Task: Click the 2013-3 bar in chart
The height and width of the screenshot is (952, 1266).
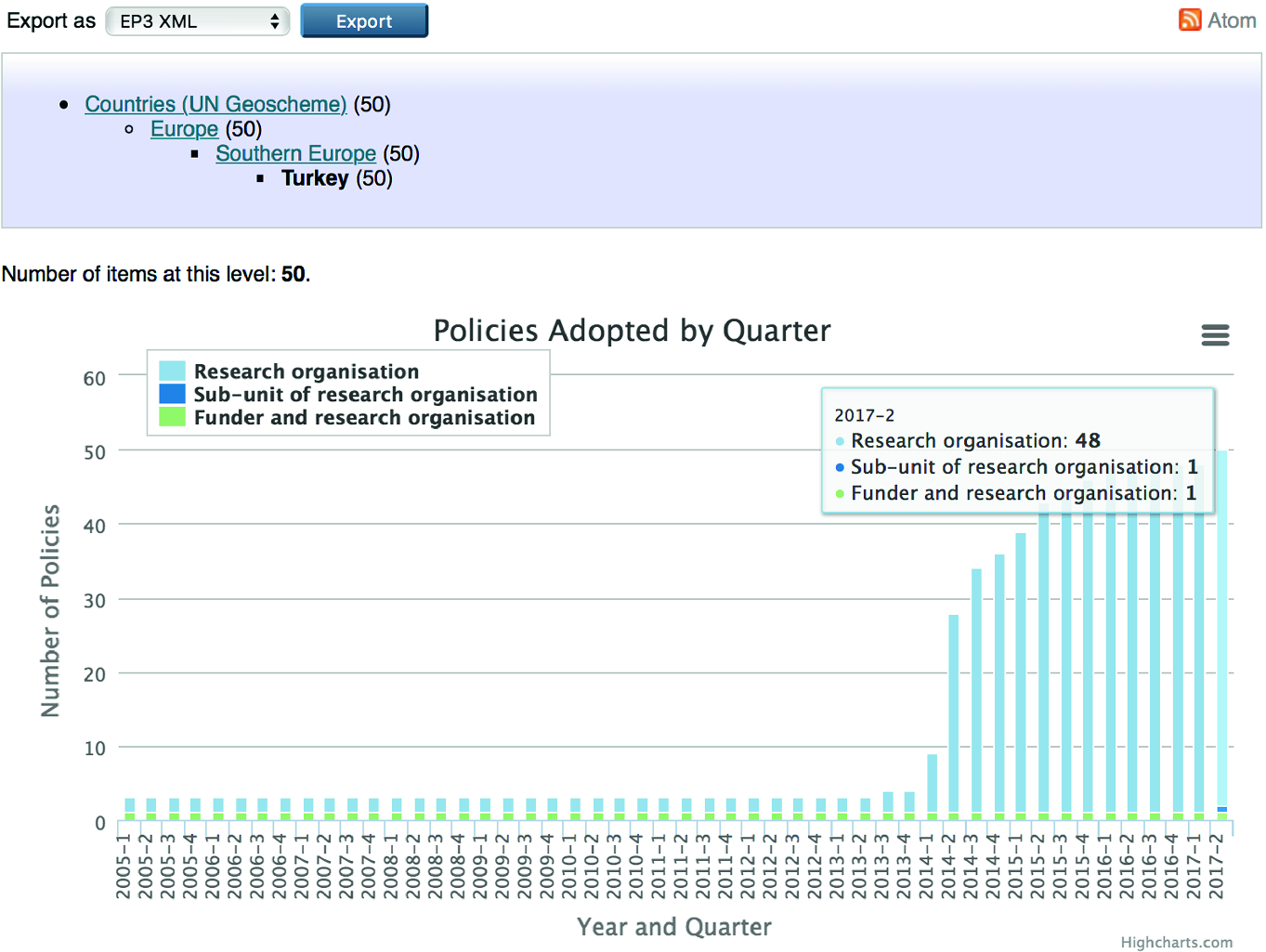Action: 887,805
